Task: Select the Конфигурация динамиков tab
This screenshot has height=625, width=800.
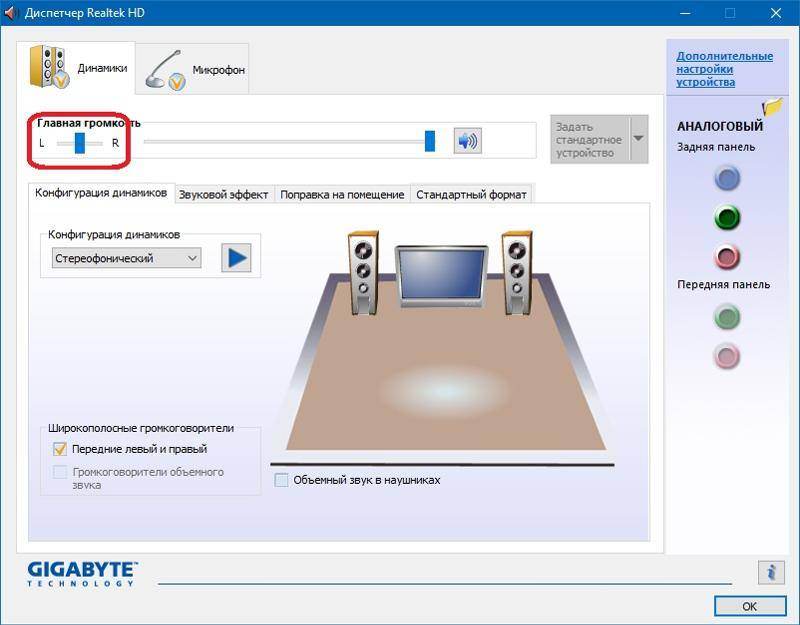Action: point(101,193)
